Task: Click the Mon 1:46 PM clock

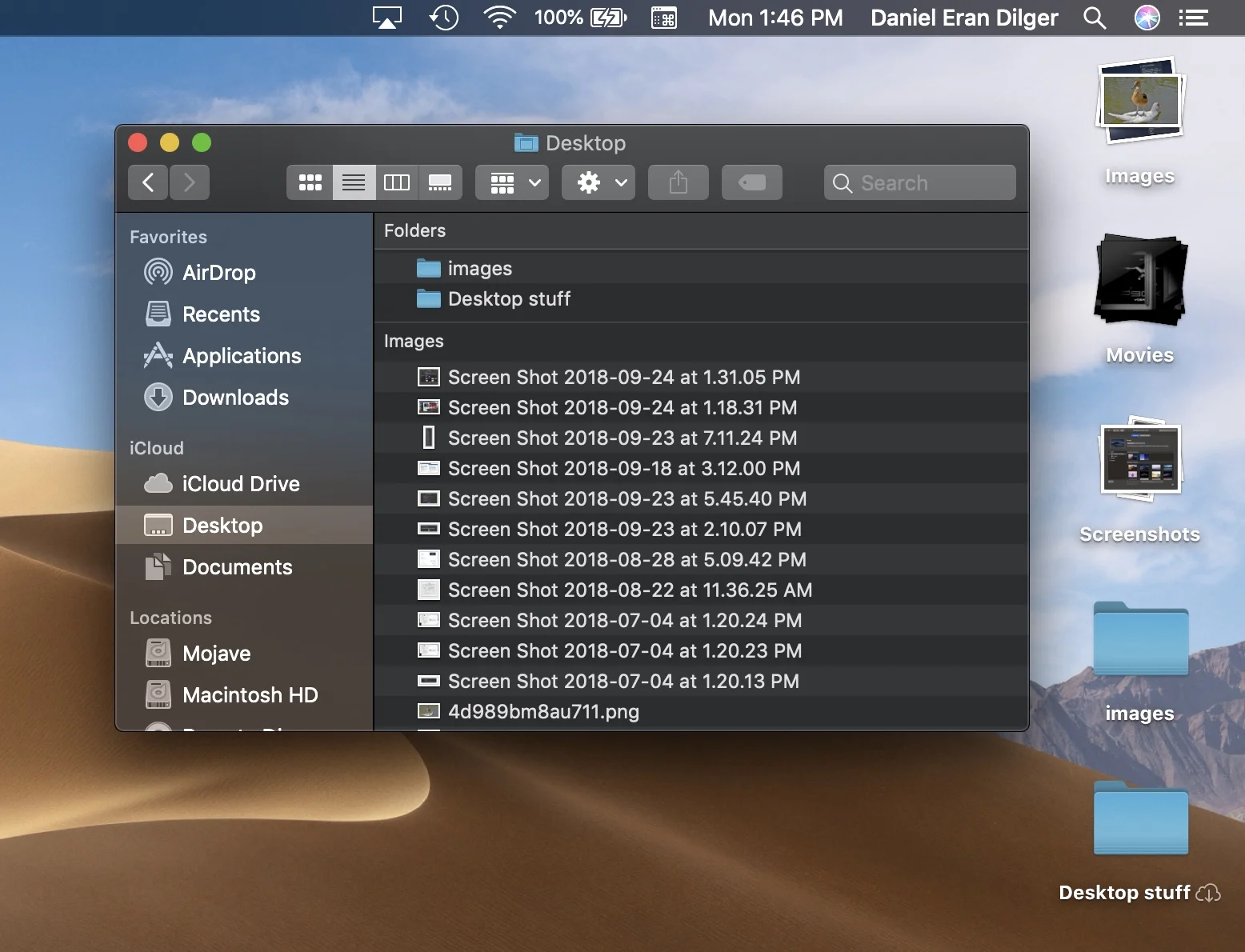Action: point(775,18)
